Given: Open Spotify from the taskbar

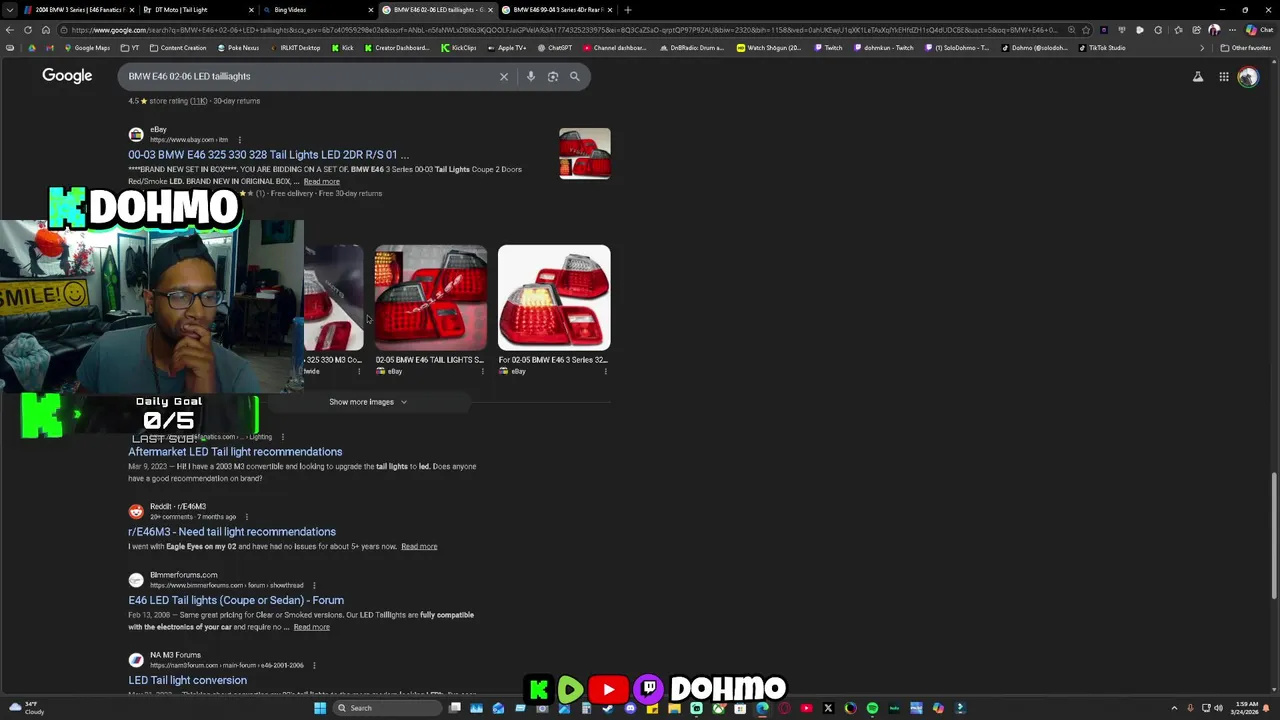Looking at the screenshot, I should (872, 708).
